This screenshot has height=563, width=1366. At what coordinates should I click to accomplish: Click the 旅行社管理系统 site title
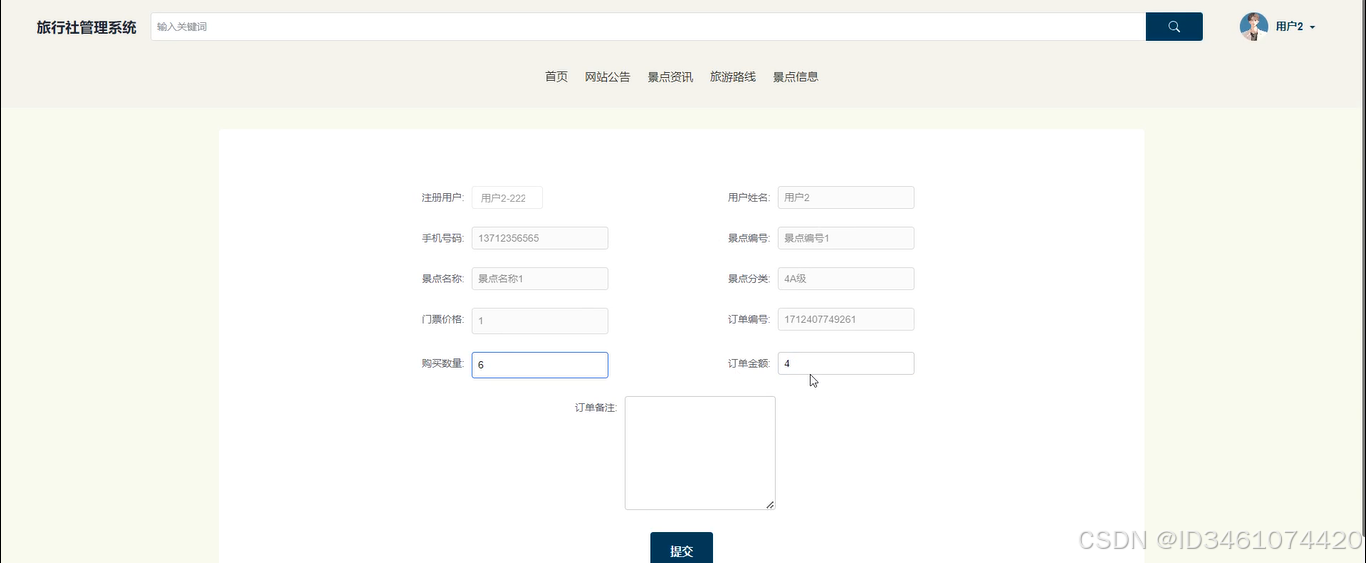[86, 27]
